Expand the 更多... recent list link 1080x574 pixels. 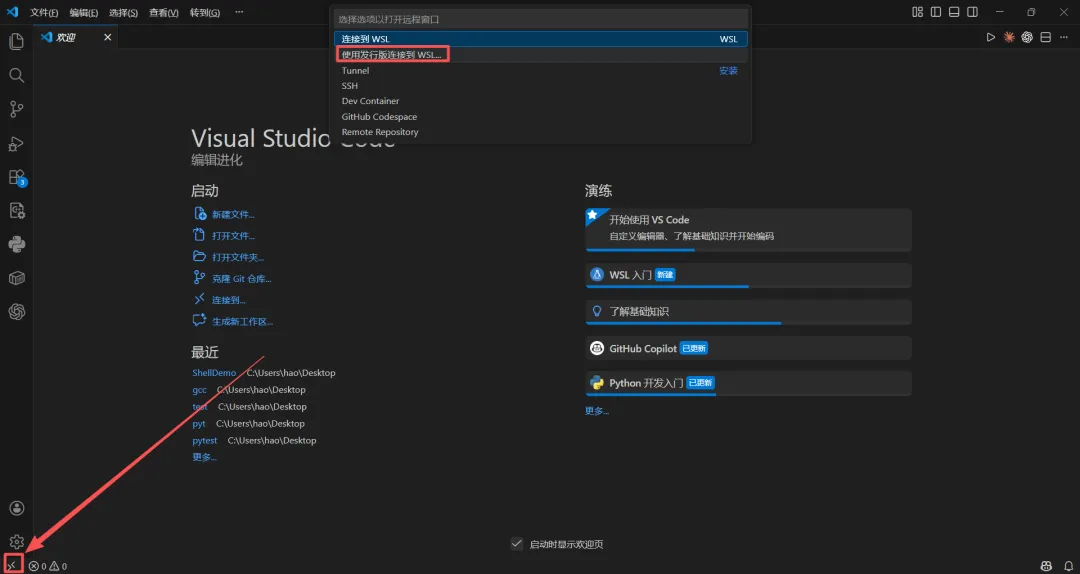pyautogui.click(x=204, y=457)
